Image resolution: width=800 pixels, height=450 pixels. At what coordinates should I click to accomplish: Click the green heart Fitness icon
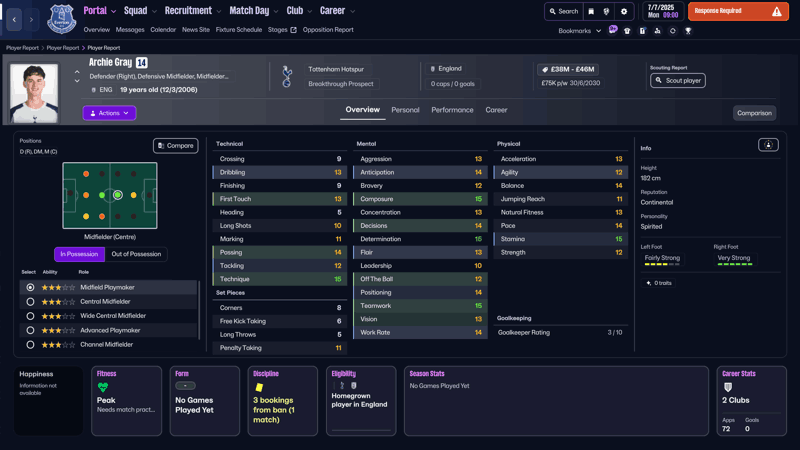103,387
